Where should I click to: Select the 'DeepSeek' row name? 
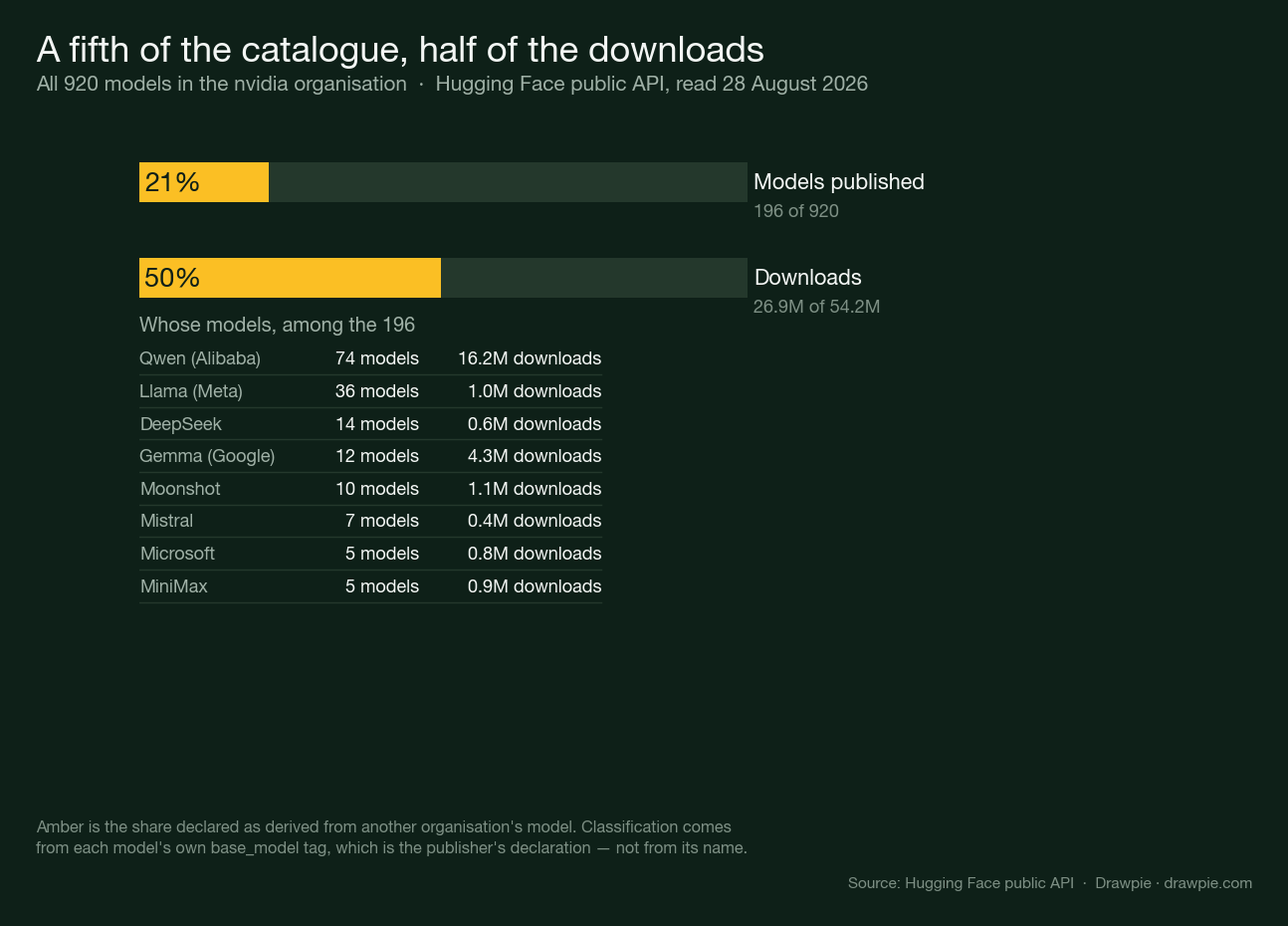181,424
